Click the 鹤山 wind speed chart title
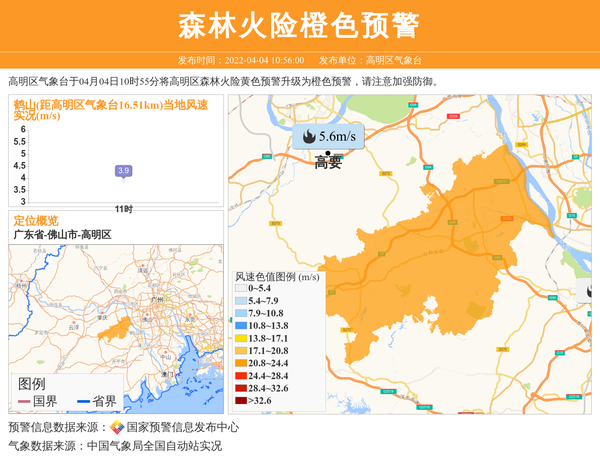The image size is (600, 471). click(x=111, y=110)
